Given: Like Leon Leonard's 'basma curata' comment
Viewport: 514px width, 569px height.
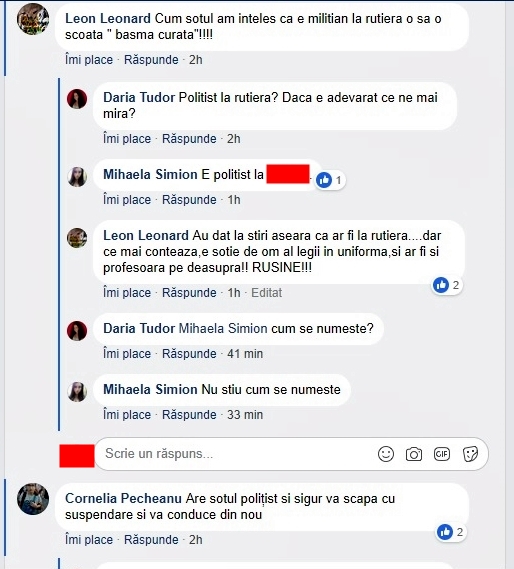Looking at the screenshot, I should (x=89, y=60).
